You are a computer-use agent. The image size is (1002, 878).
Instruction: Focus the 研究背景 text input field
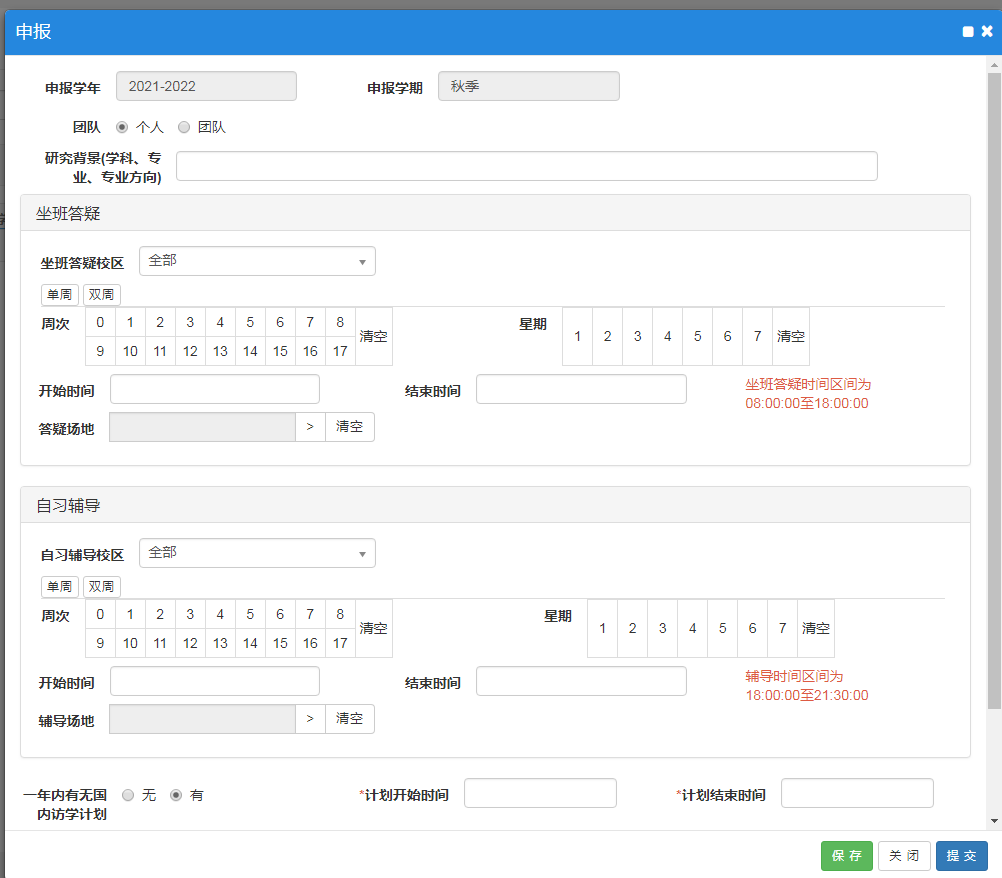click(526, 166)
